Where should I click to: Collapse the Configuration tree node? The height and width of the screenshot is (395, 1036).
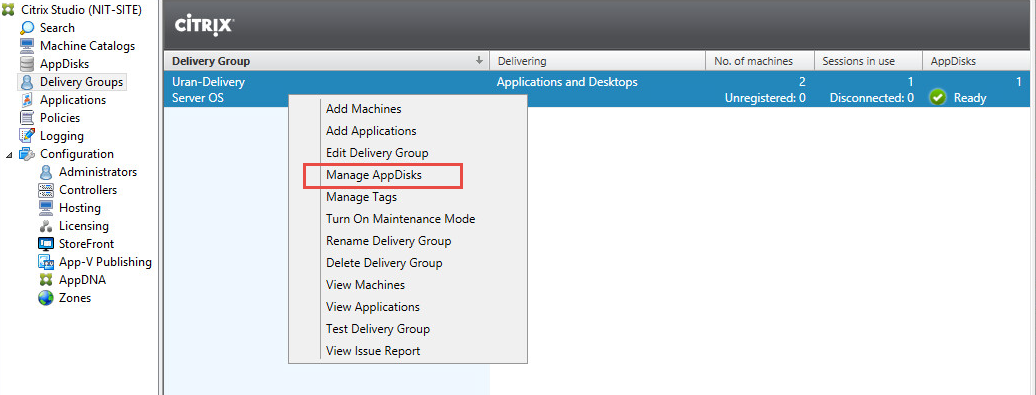[8, 155]
